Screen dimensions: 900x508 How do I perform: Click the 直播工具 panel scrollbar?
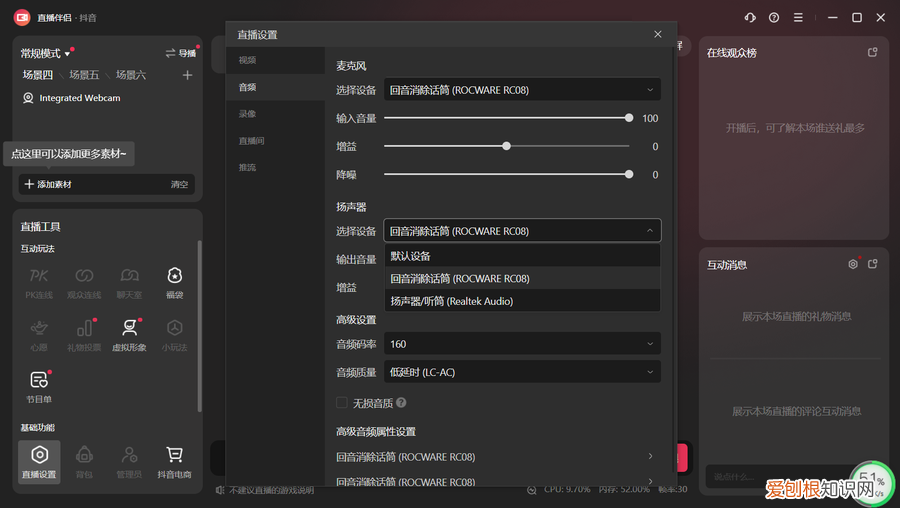199,326
